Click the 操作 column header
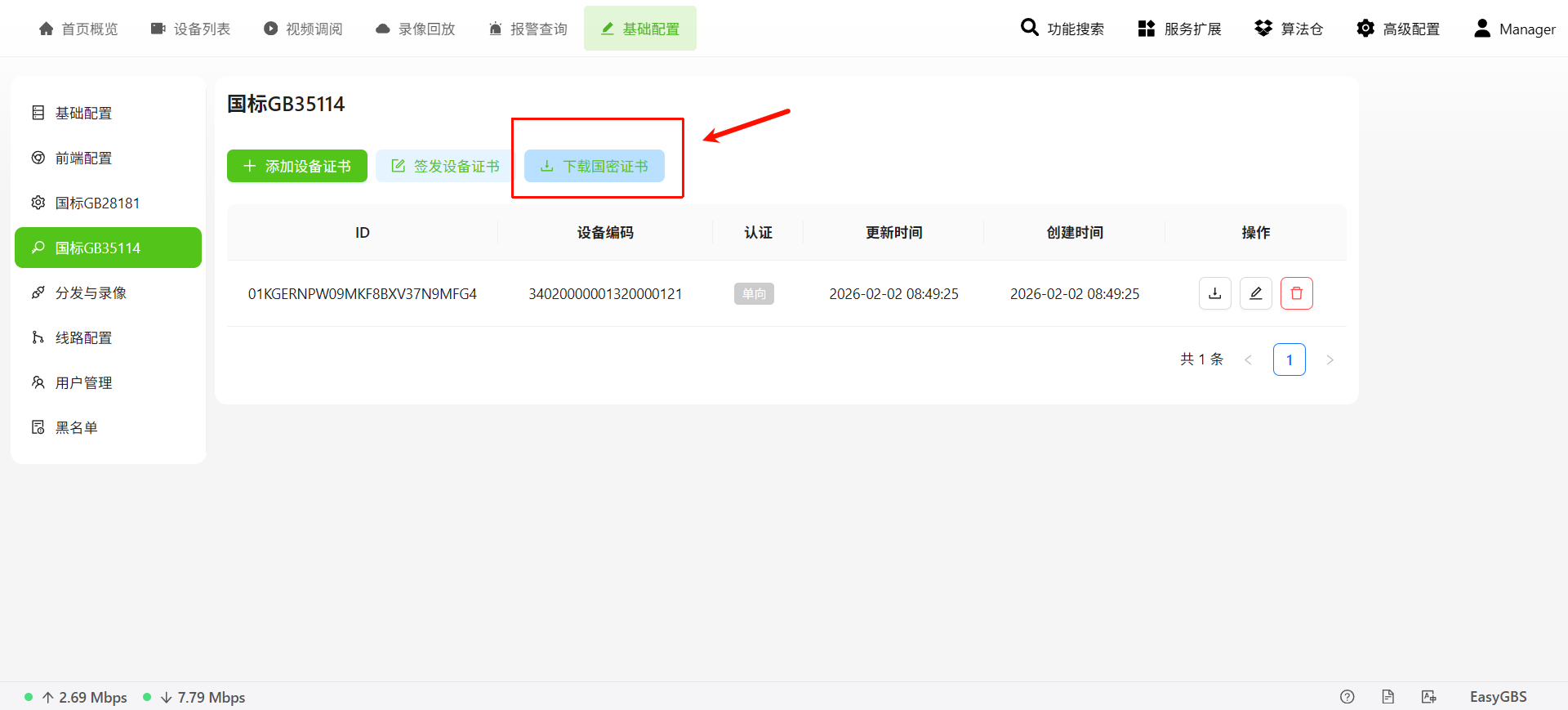This screenshot has width=1568, height=710. tap(1256, 233)
